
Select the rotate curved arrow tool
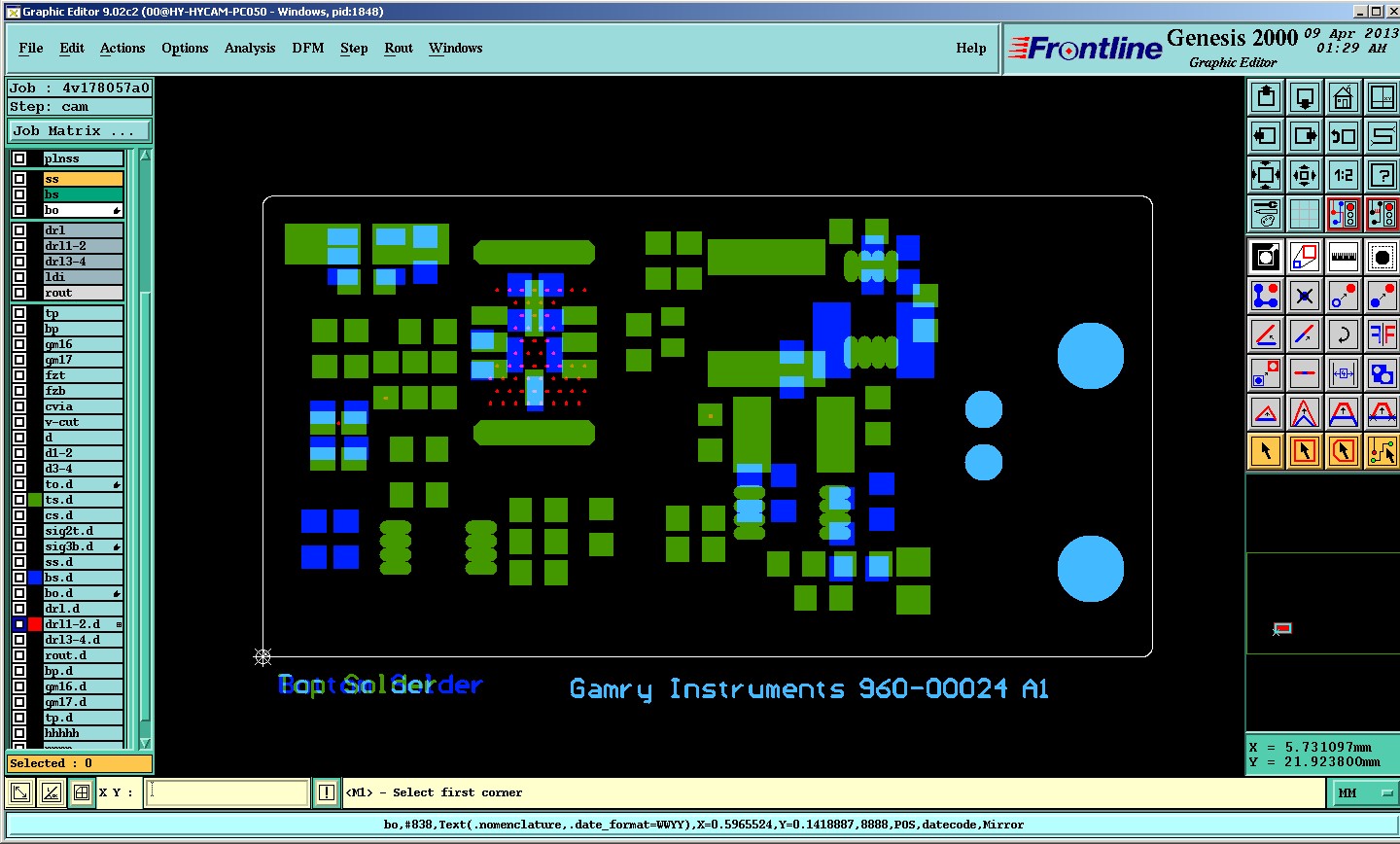coord(1344,334)
